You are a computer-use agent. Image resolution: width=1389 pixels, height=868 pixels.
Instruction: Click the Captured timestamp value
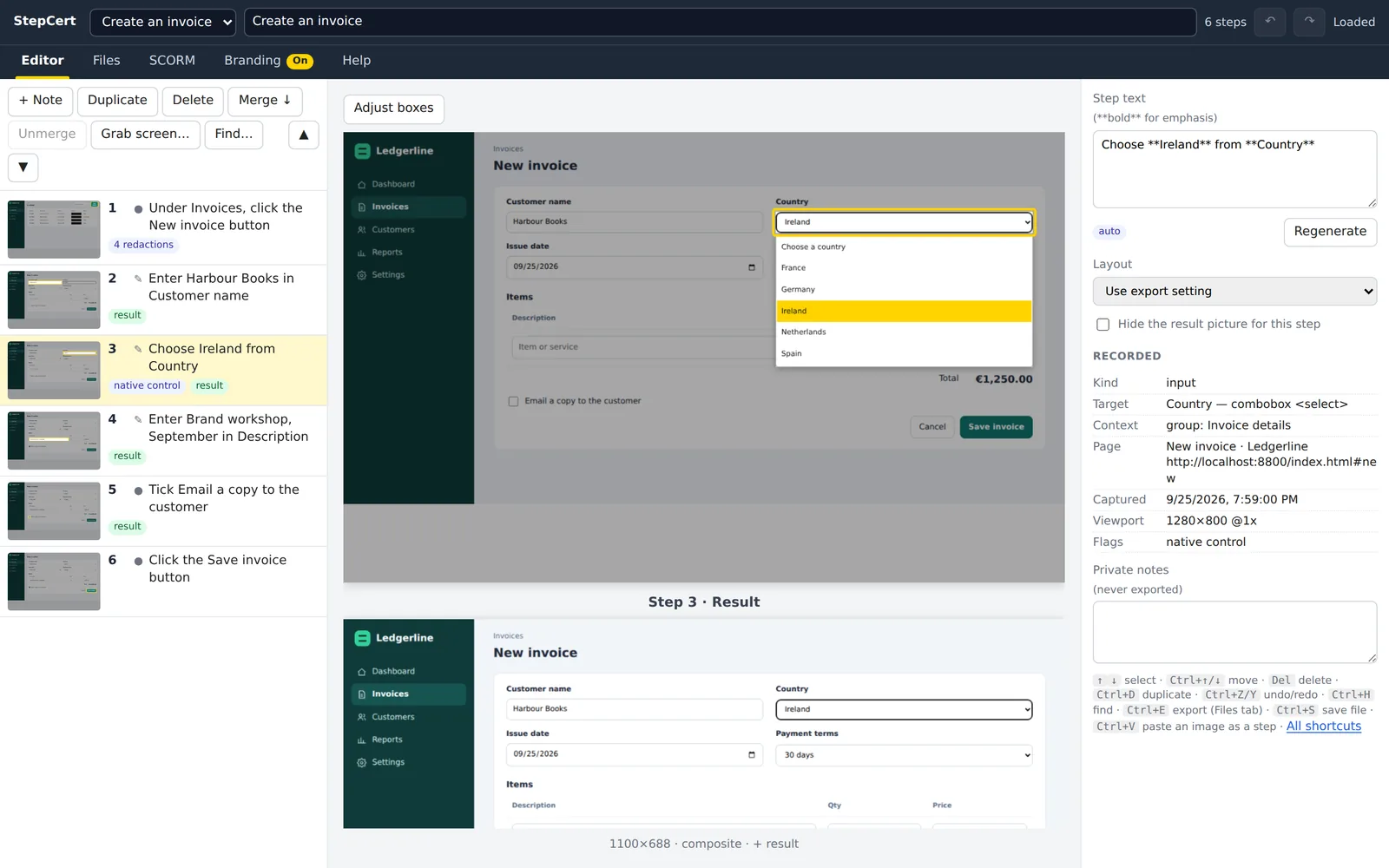[x=1232, y=500]
